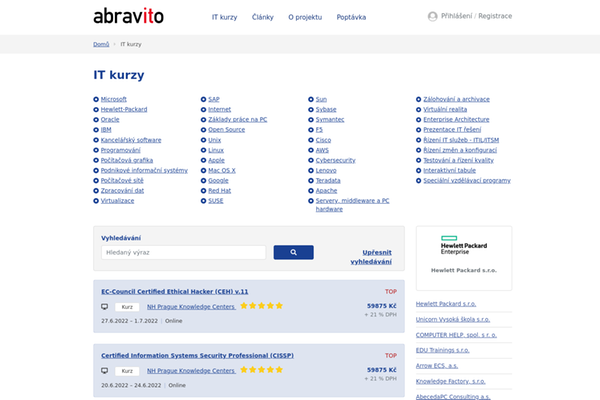Open the Cisco category
The image size is (600, 400).
[323, 140]
